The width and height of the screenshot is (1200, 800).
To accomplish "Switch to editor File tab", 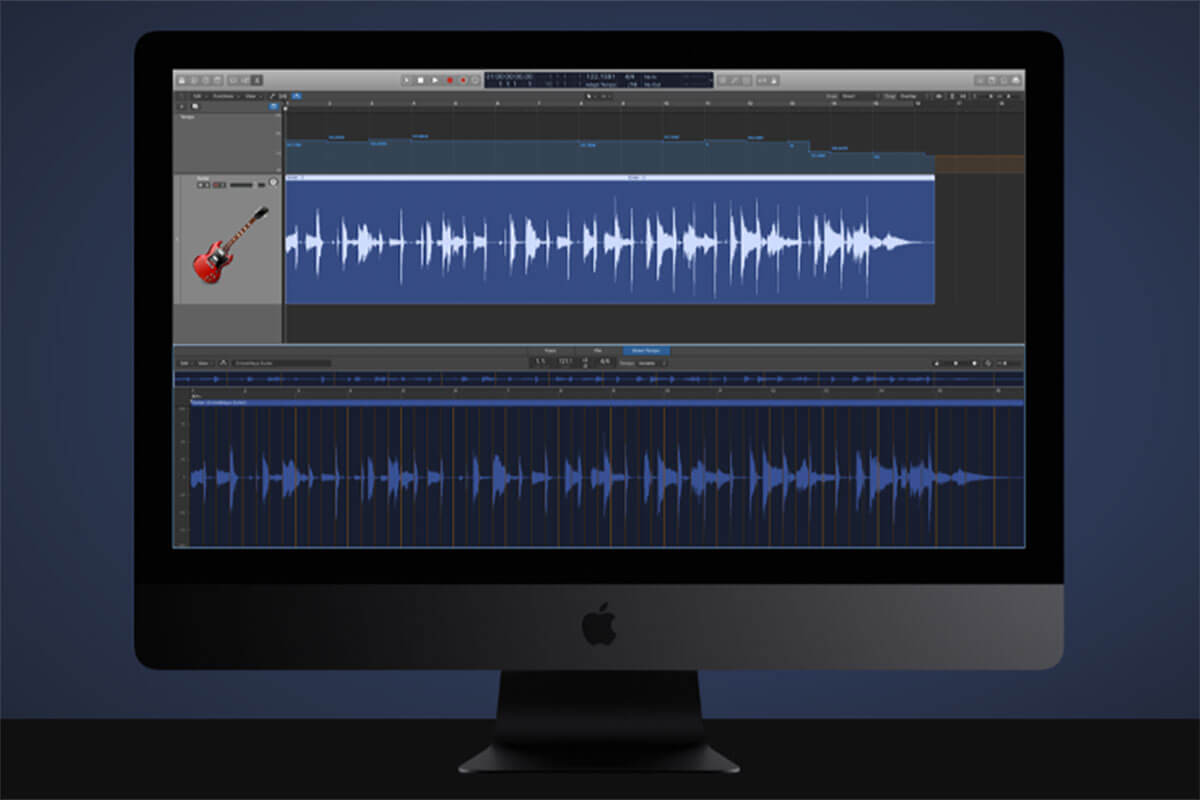I will point(598,350).
